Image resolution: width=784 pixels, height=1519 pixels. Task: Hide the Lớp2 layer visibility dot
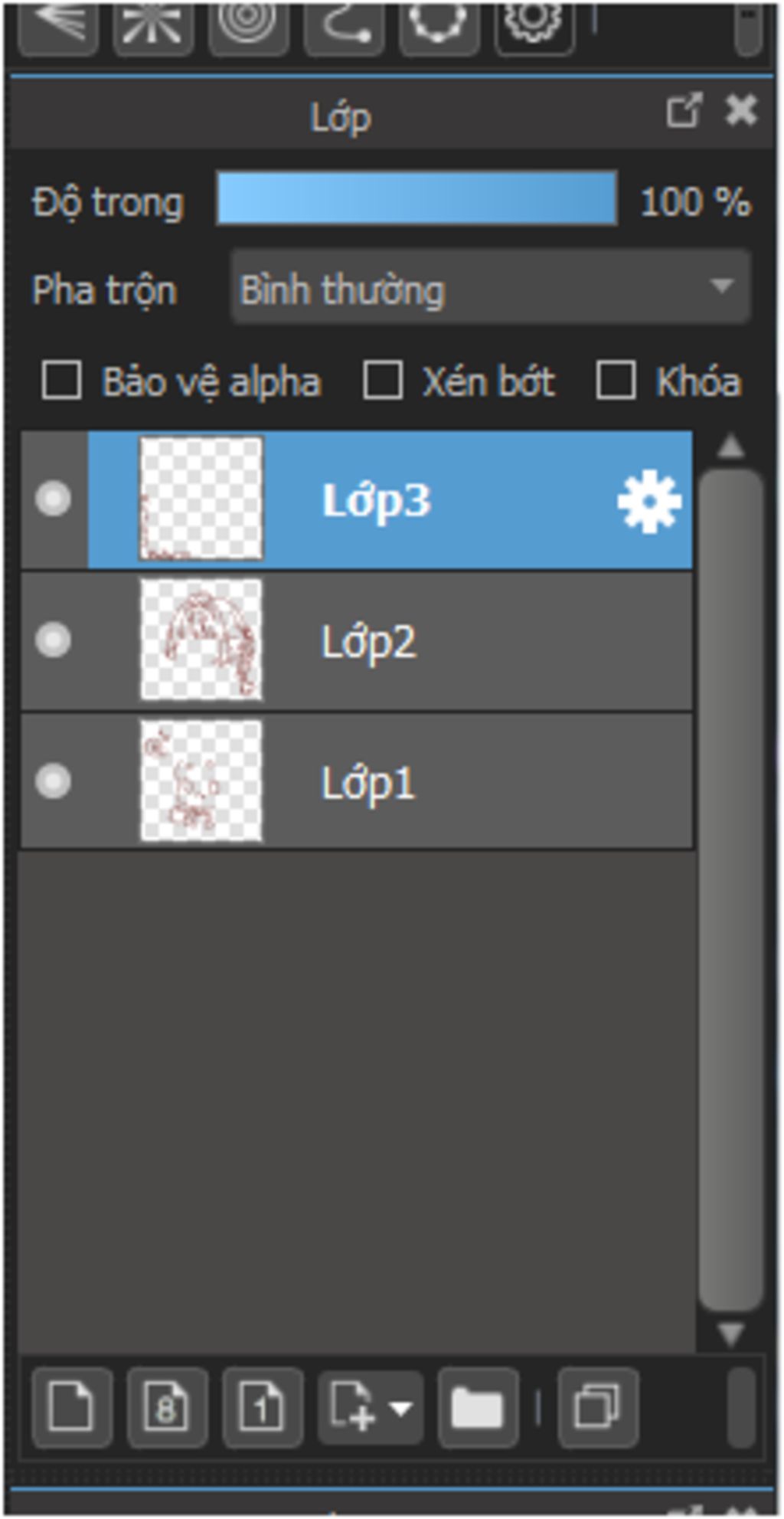[x=53, y=640]
